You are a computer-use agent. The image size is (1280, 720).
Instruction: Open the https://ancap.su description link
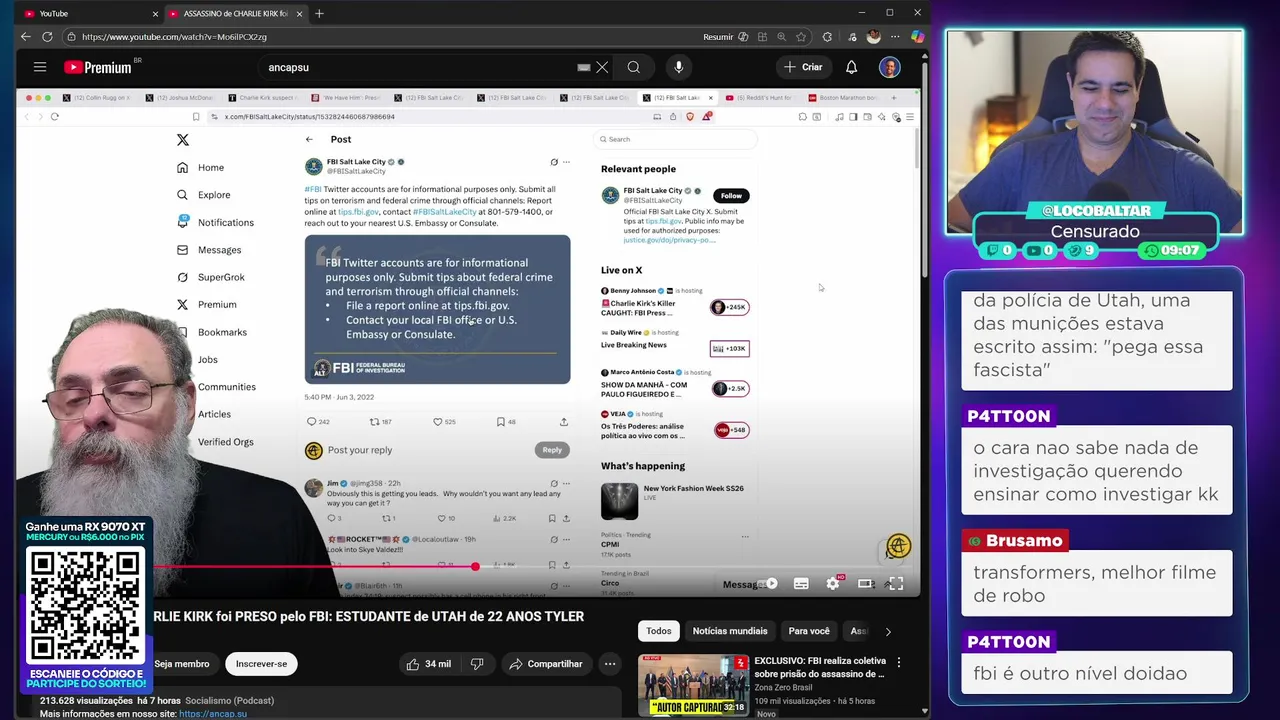pos(213,714)
